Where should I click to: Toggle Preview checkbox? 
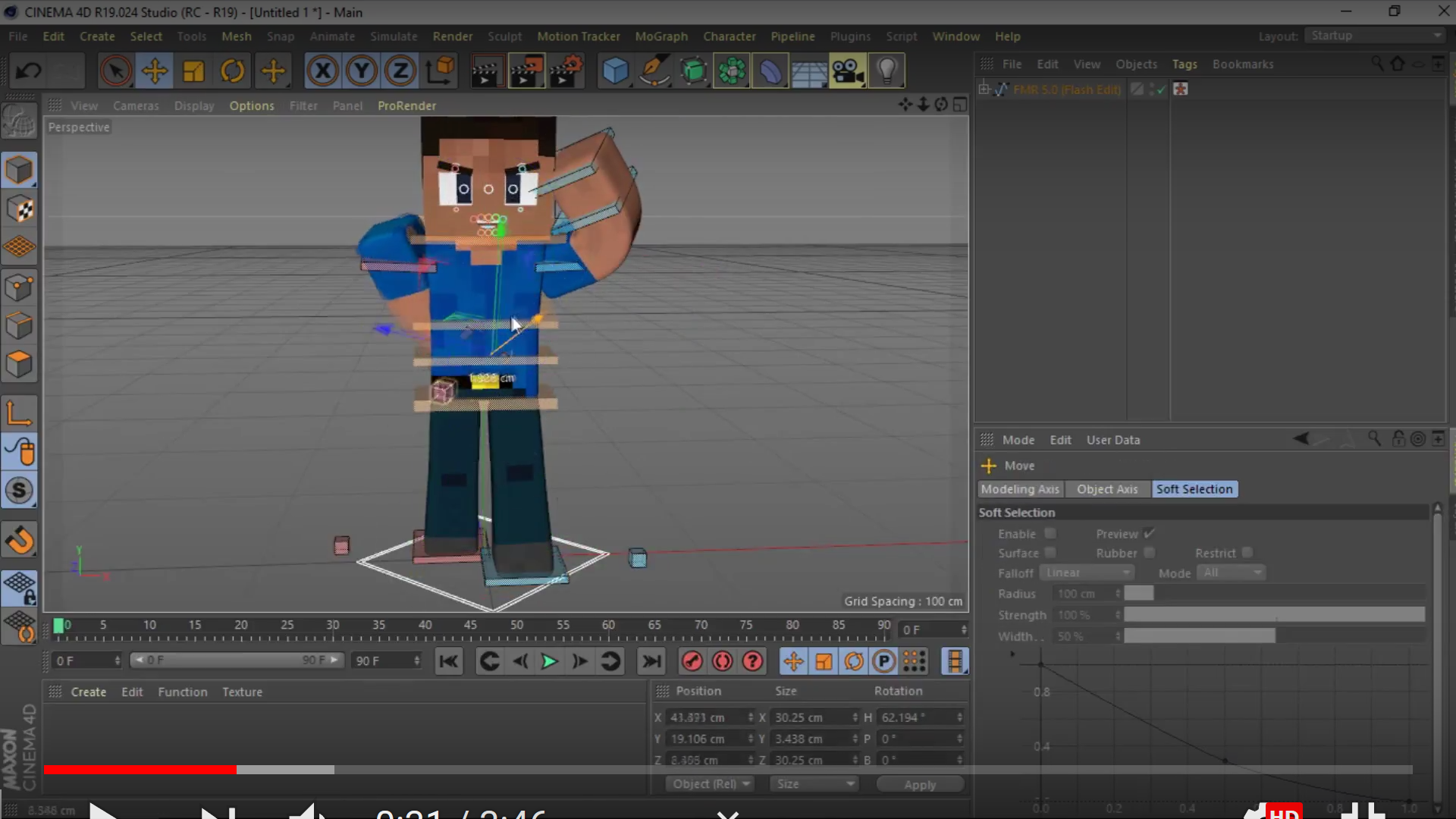point(1150,534)
